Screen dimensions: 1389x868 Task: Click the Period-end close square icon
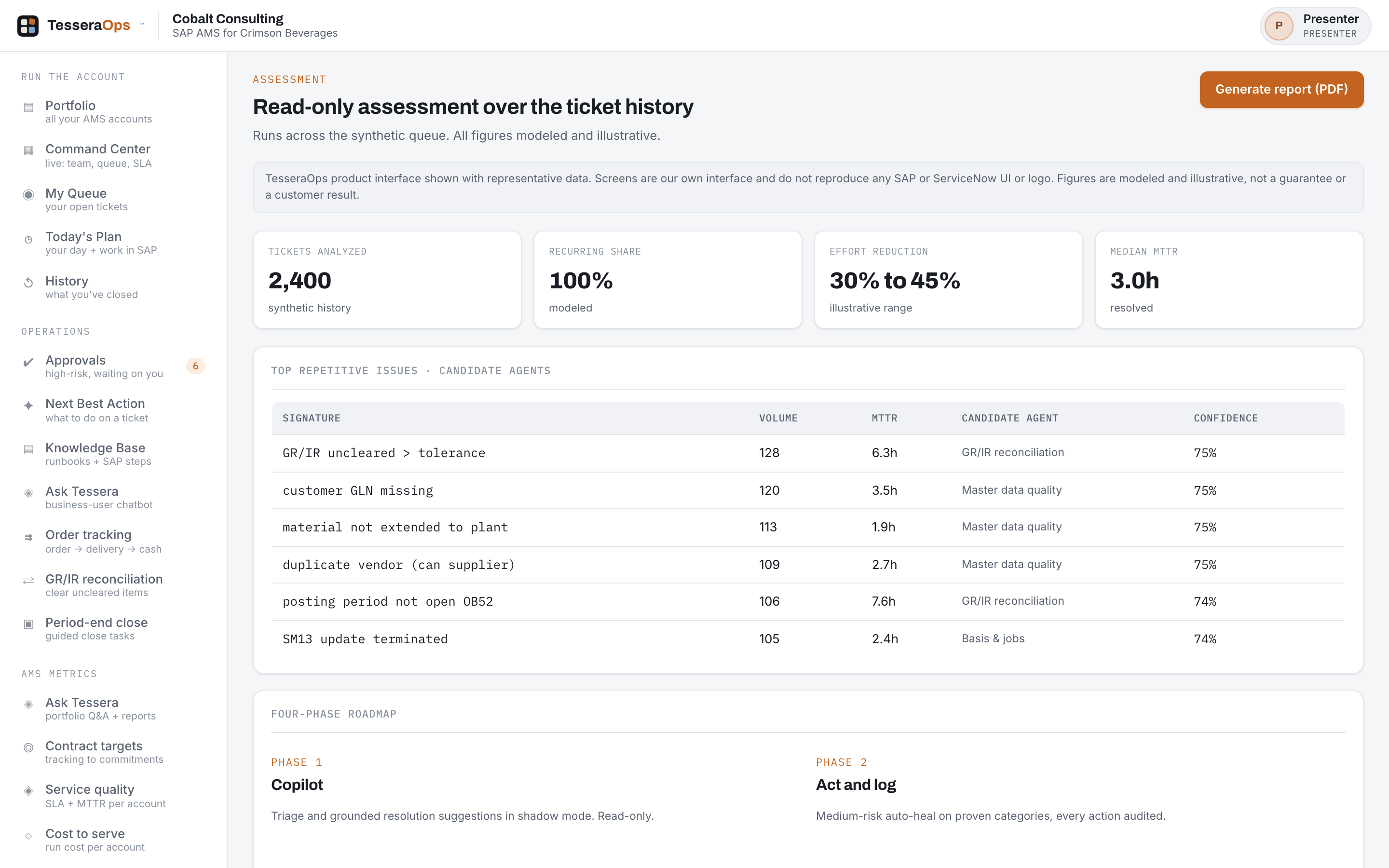28,624
